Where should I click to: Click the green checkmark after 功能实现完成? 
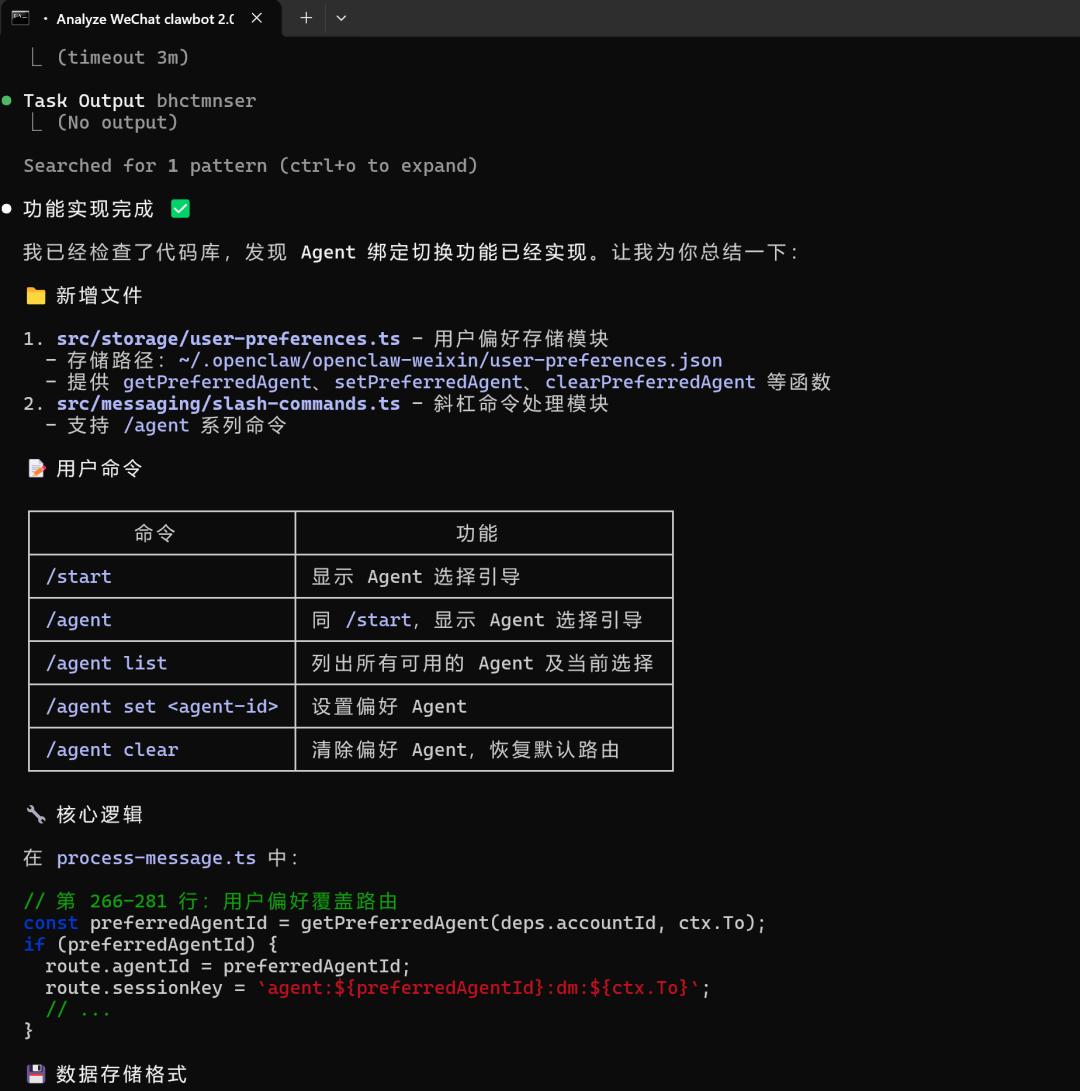[180, 209]
